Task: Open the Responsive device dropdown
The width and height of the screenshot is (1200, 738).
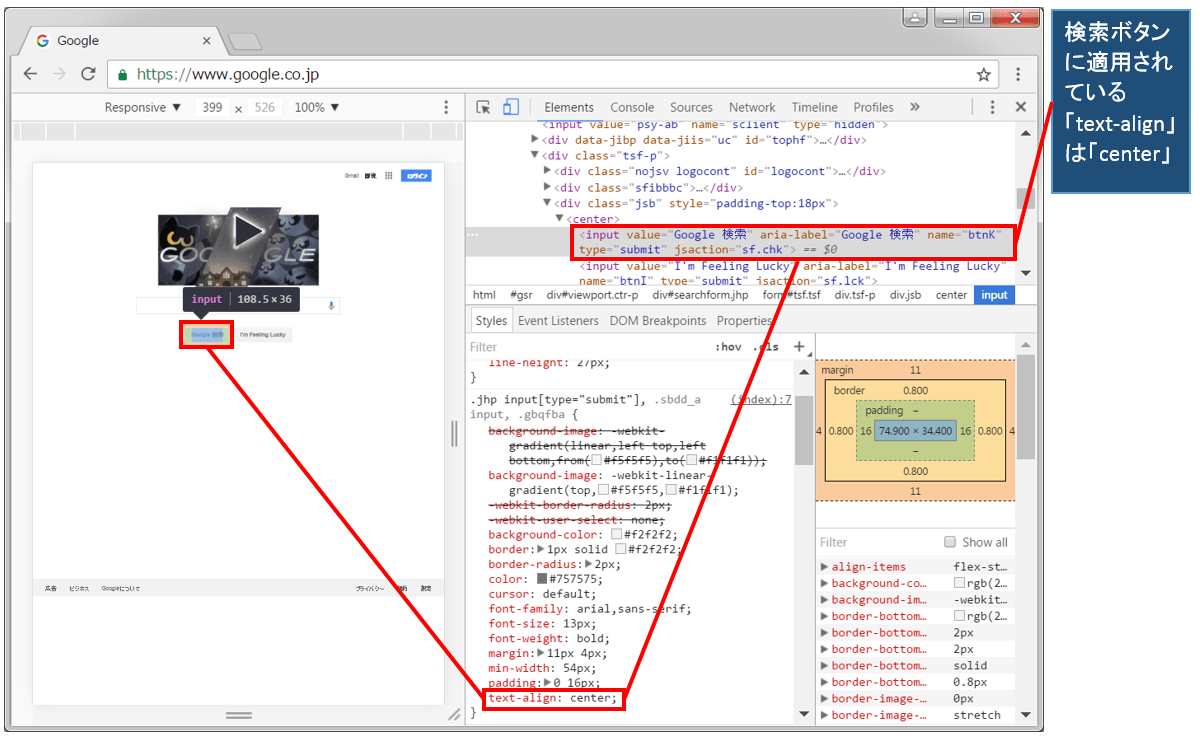Action: point(146,107)
